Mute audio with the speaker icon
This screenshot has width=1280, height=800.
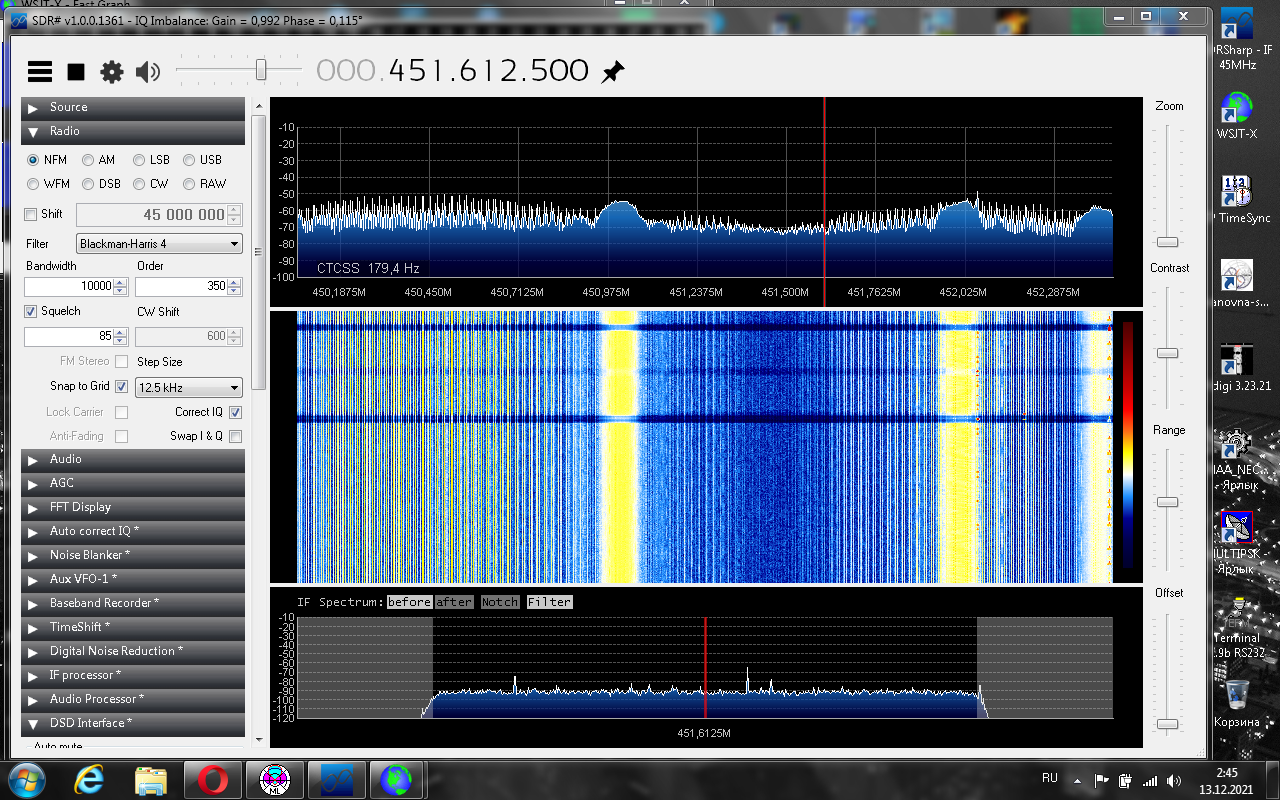tap(148, 71)
